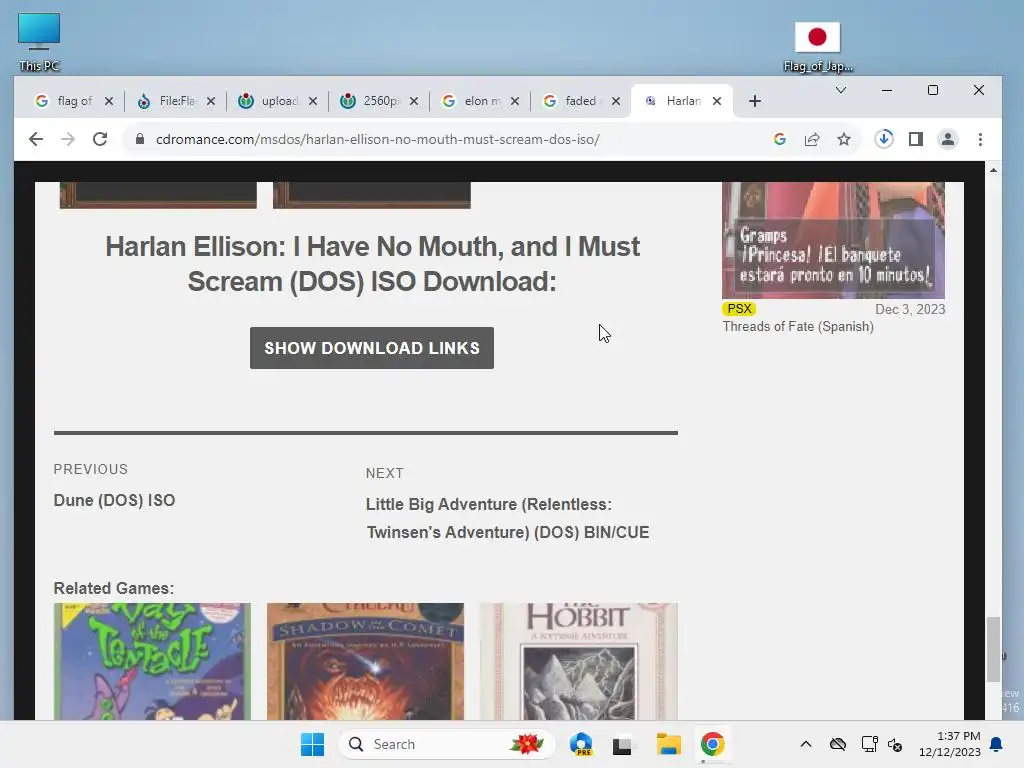1024x768 pixels.
Task: Open Day of the Tentacle cover
Action: pos(152,662)
